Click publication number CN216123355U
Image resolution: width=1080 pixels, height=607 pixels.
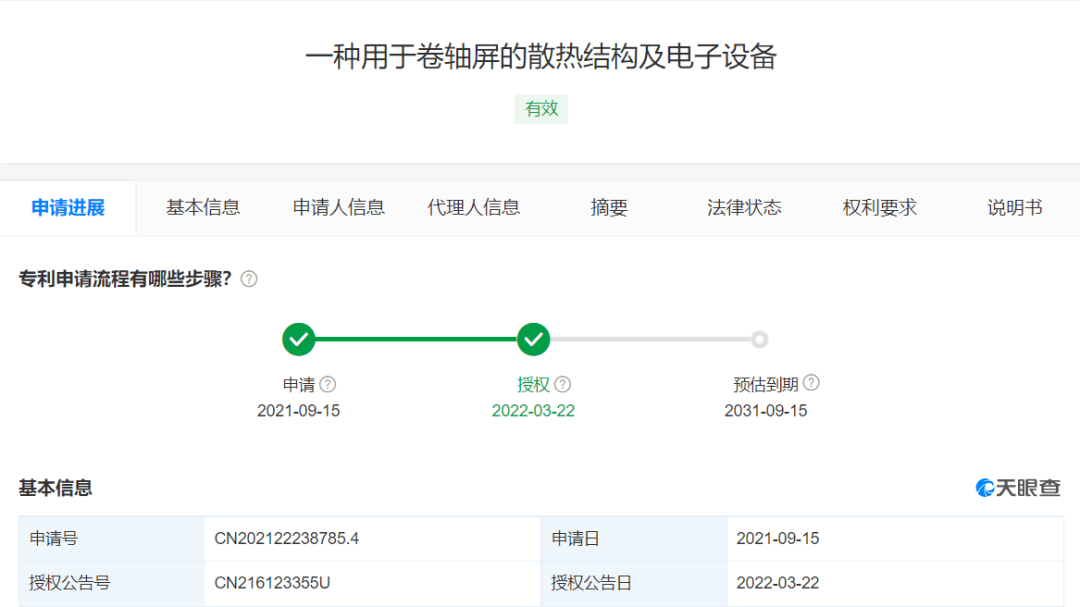tap(274, 583)
